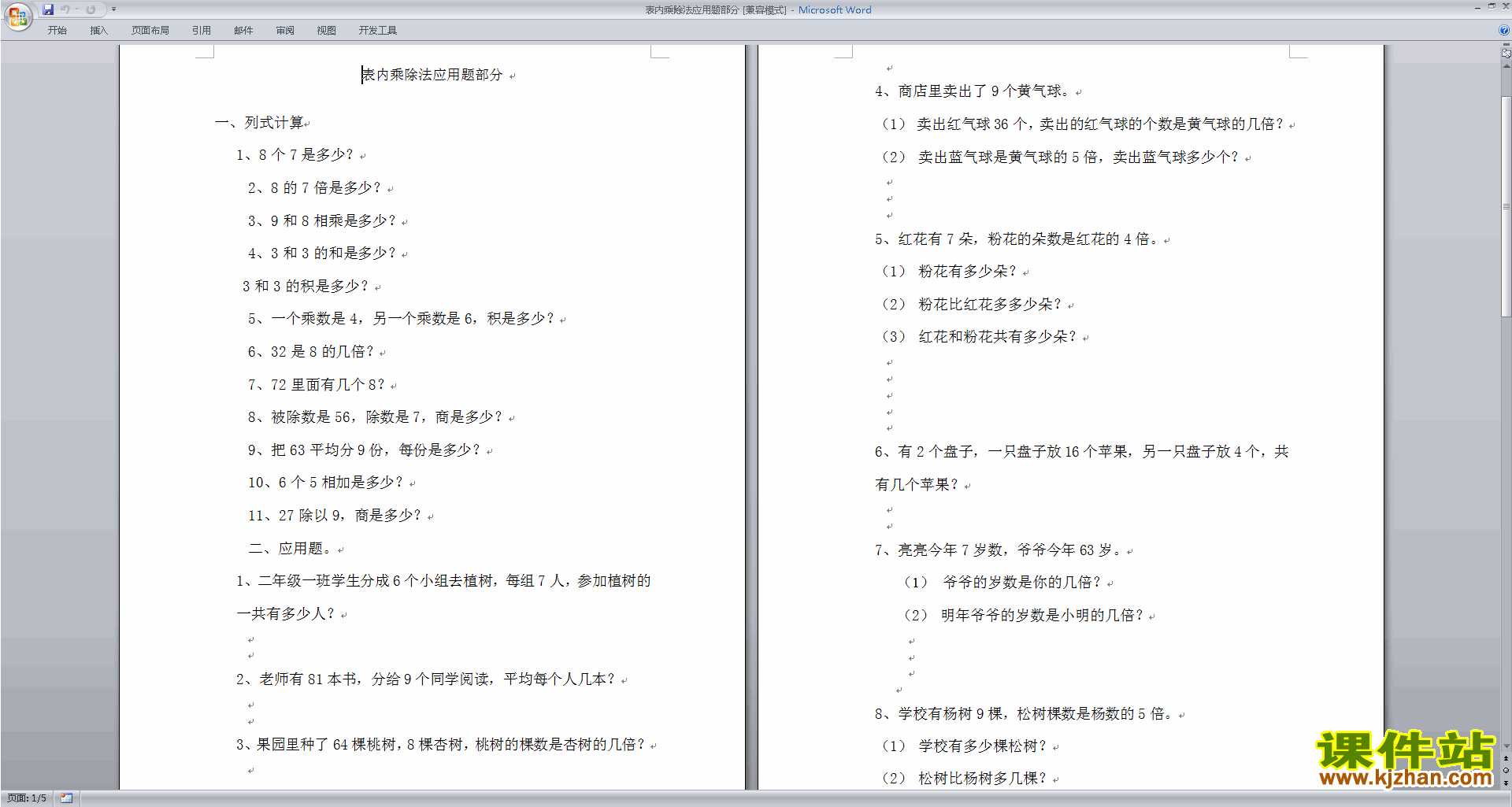Viewport: 1512px width, 807px height.
Task: Click the Next Page double-arrow button
Action: (x=1506, y=783)
